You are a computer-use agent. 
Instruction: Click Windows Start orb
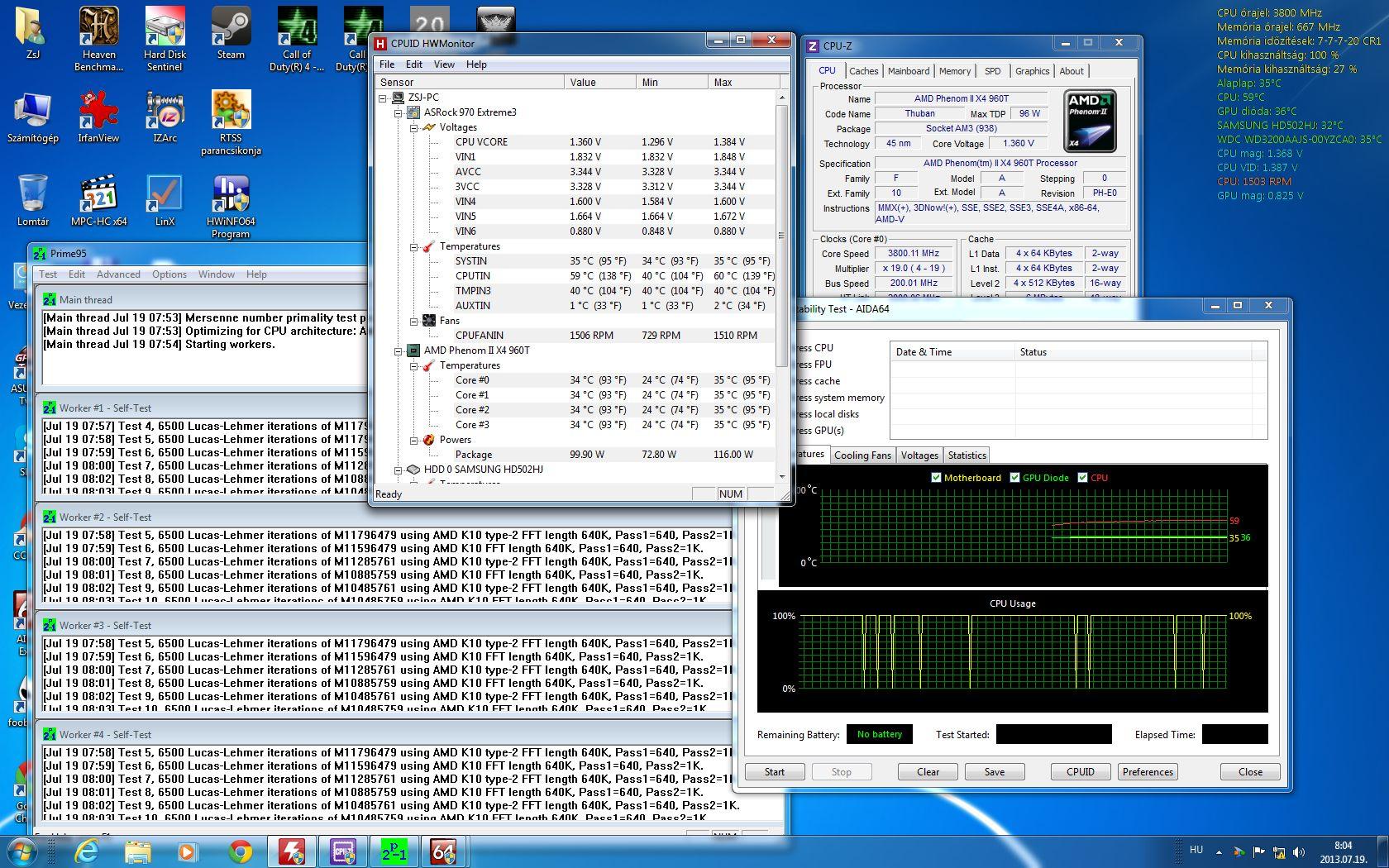21,851
